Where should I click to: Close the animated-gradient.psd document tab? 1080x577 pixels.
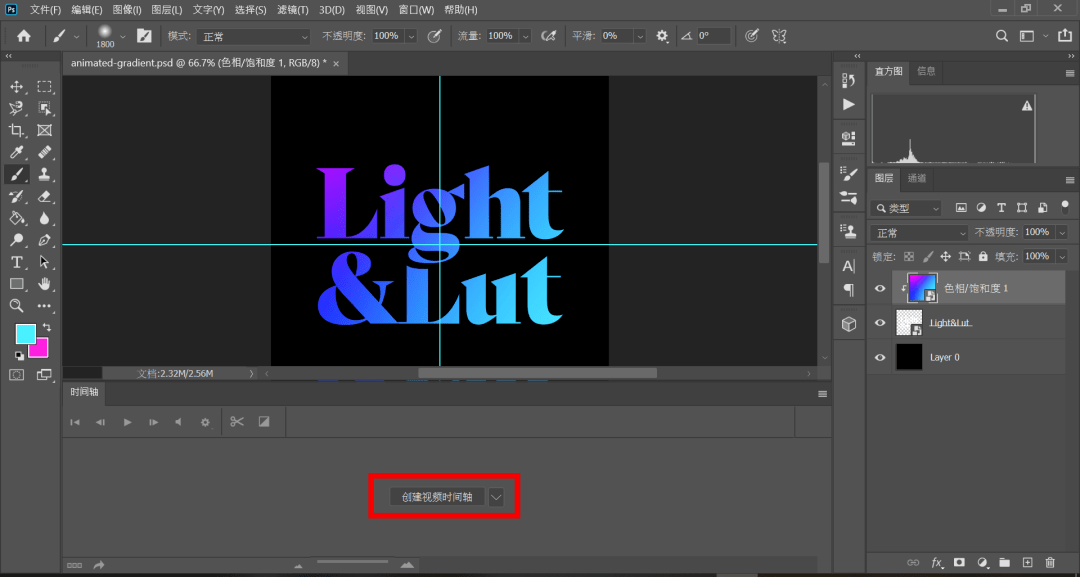(x=336, y=63)
